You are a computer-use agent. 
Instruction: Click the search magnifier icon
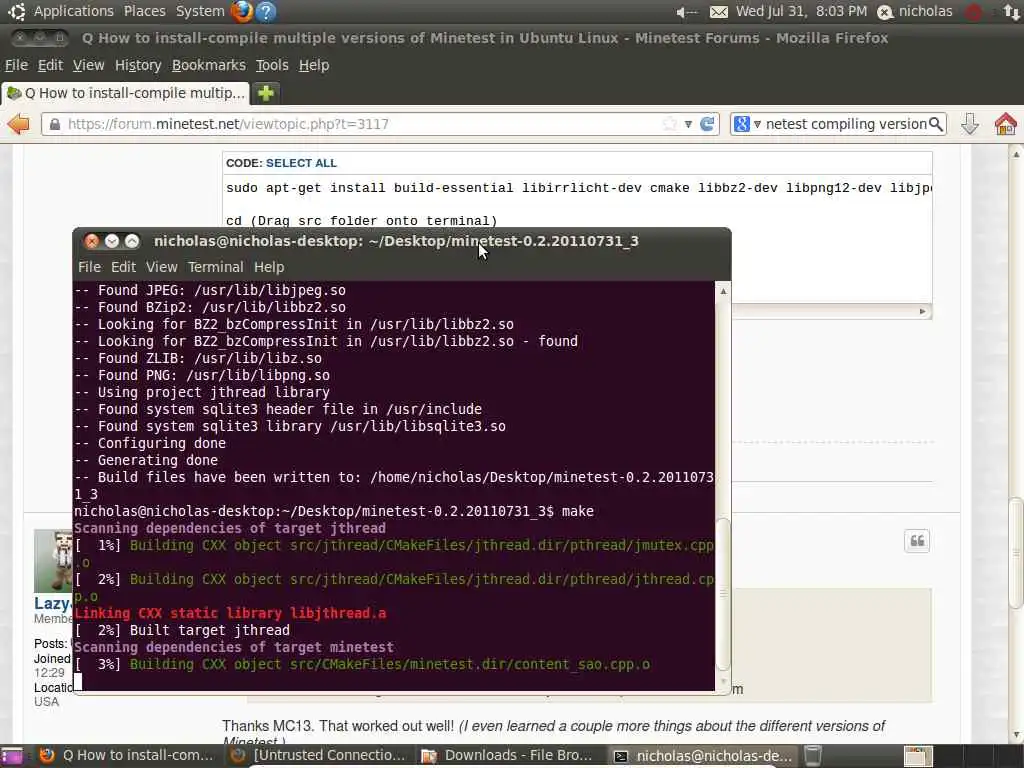[936, 124]
